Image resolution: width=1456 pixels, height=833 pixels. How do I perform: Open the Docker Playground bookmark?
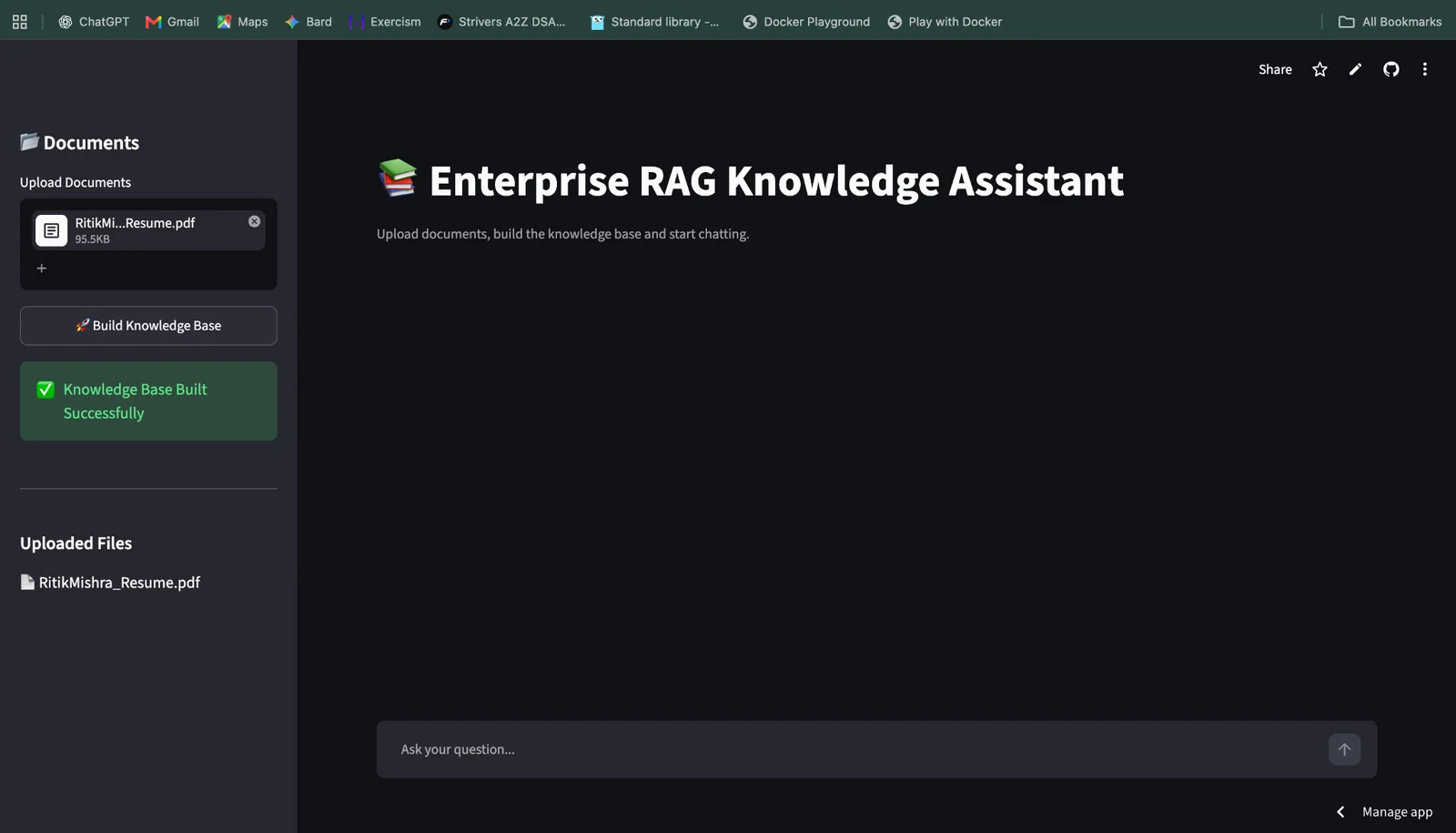coord(806,22)
